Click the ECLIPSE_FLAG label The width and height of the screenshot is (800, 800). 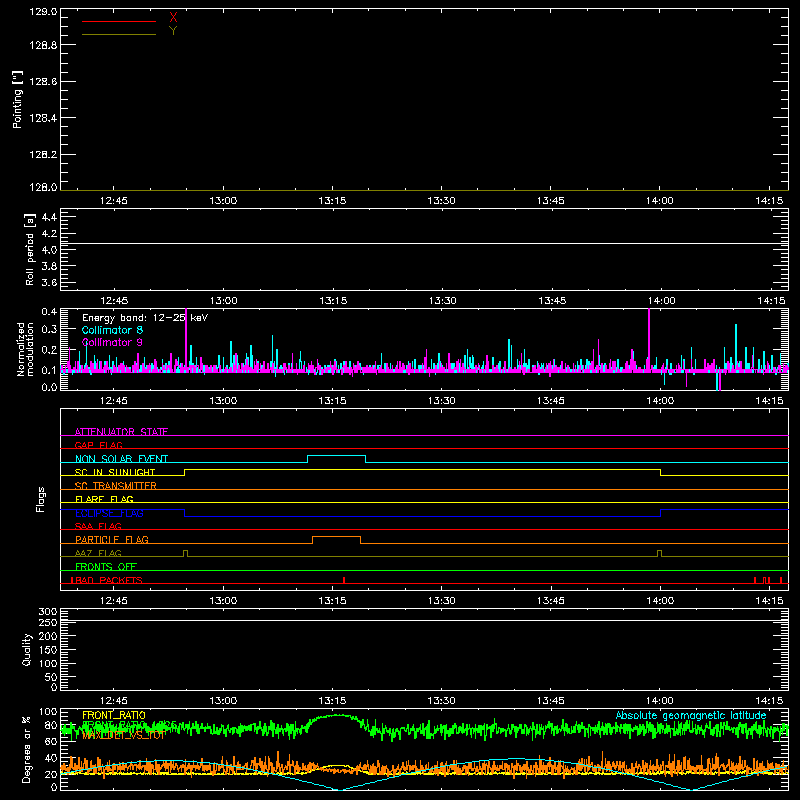click(x=109, y=513)
